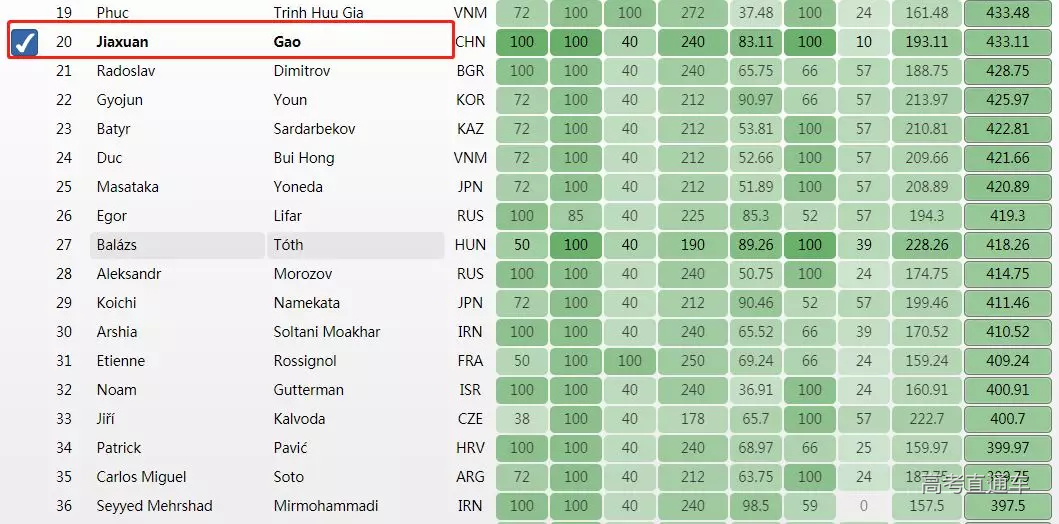The height and width of the screenshot is (524, 1059).
Task: Open the Soltani Moakhar entry
Action: 327,332
